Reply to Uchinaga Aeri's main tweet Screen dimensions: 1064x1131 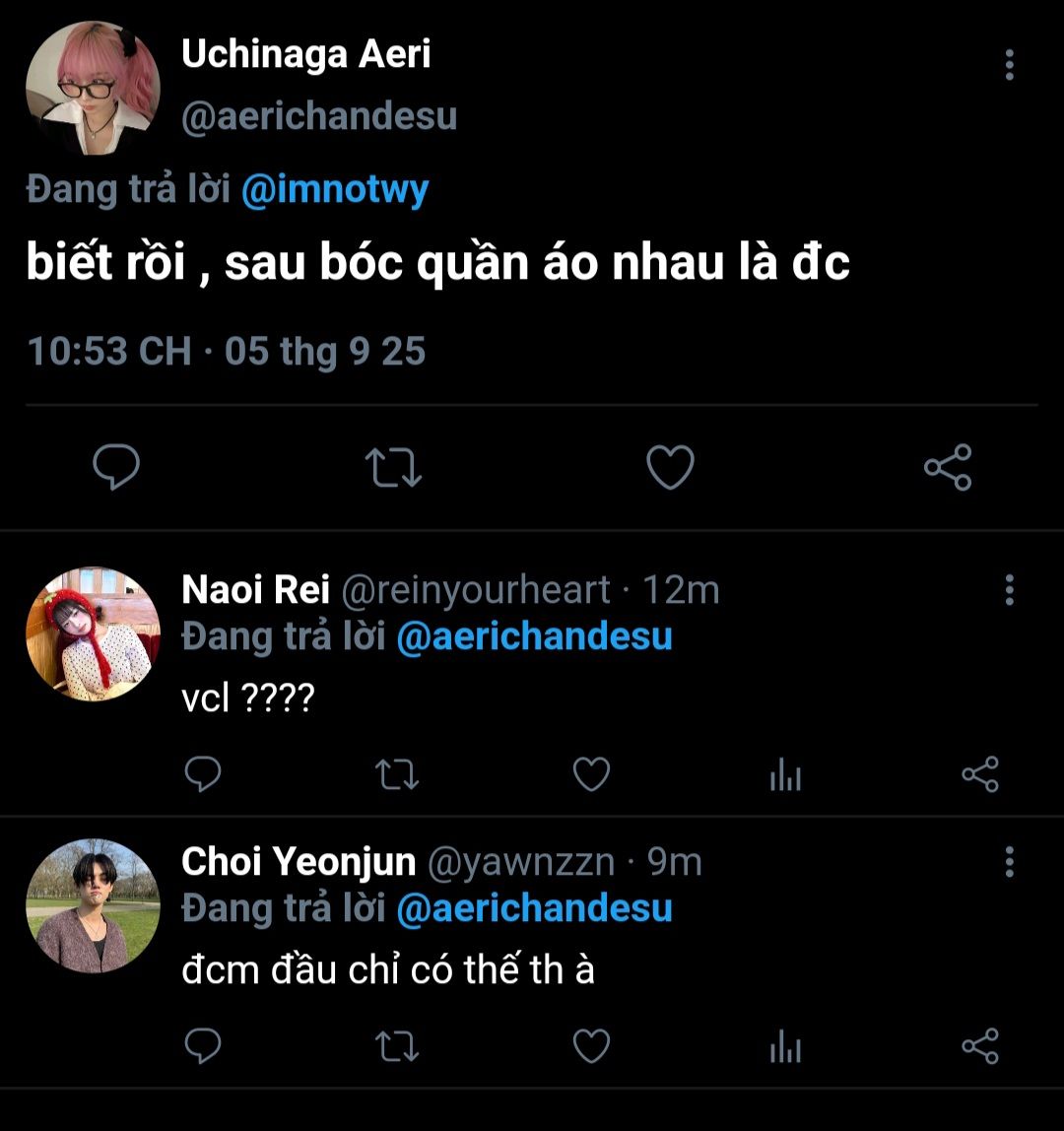(x=116, y=467)
